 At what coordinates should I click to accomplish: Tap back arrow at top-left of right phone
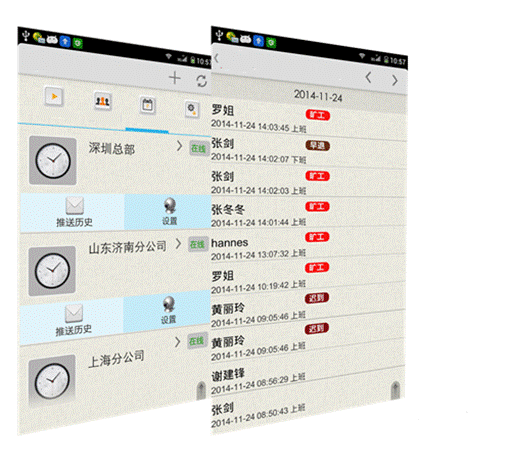[x=216, y=58]
